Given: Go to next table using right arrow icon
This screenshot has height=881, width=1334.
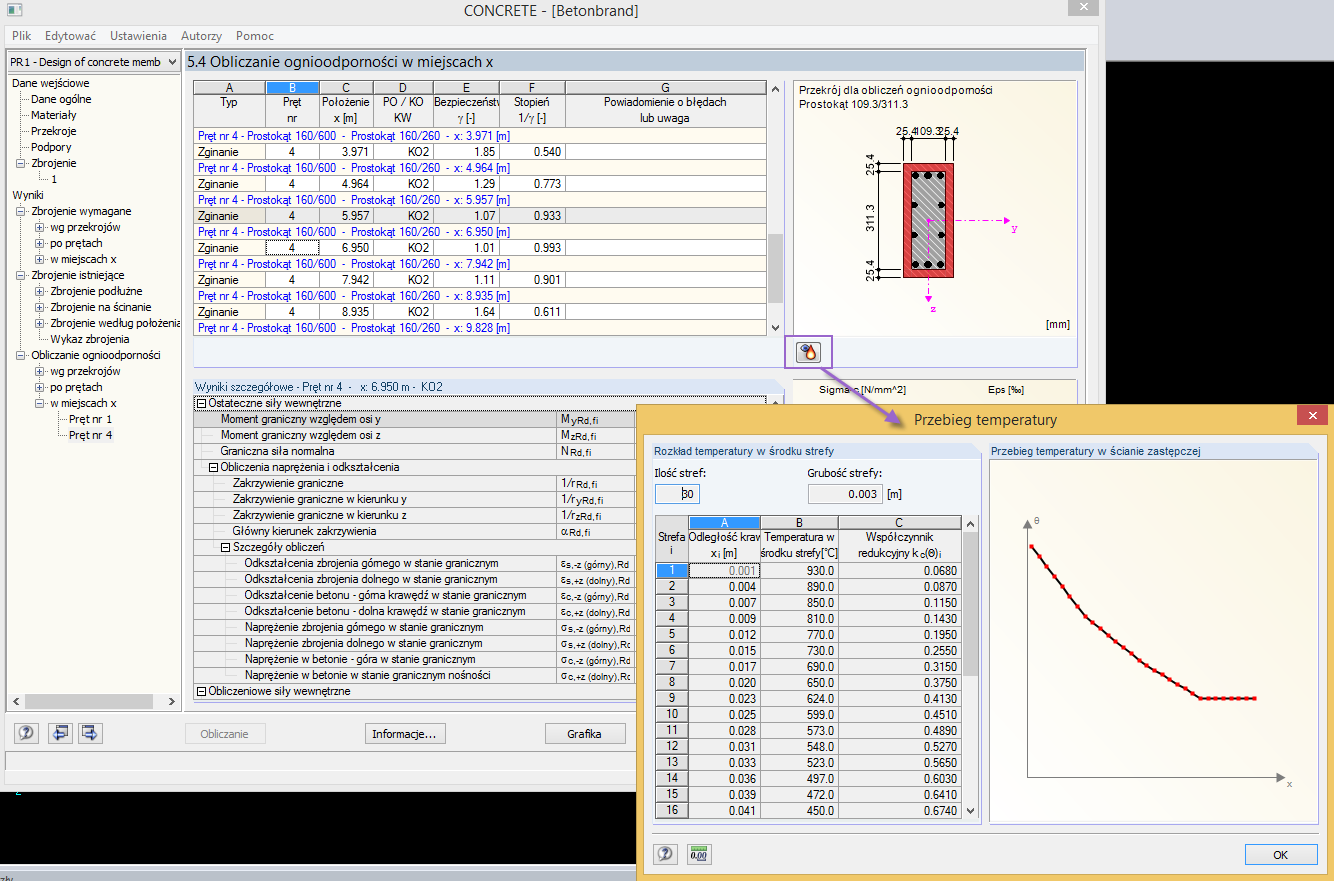Looking at the screenshot, I should [x=91, y=733].
